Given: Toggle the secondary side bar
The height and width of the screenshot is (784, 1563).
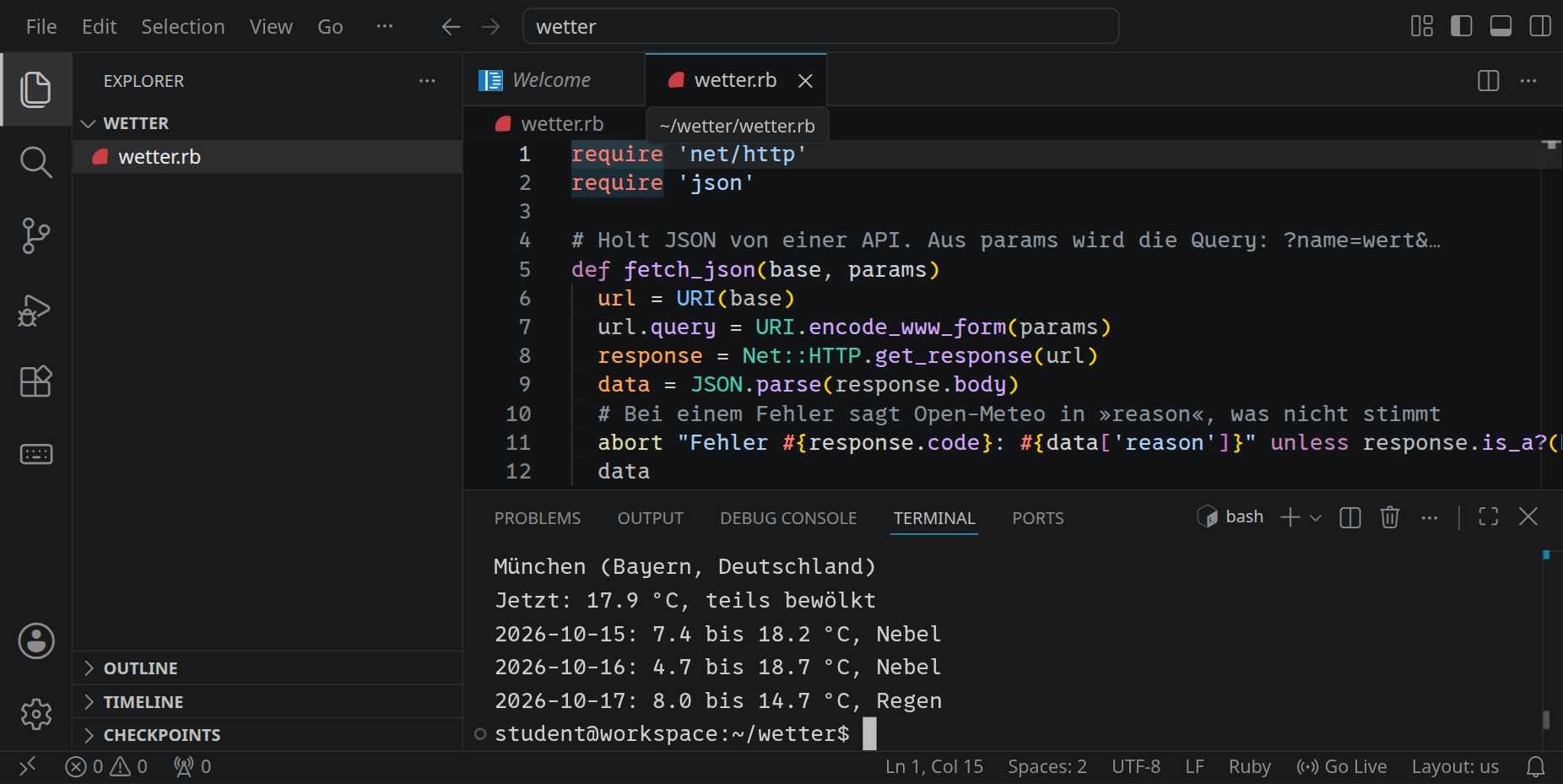Looking at the screenshot, I should tap(1540, 26).
